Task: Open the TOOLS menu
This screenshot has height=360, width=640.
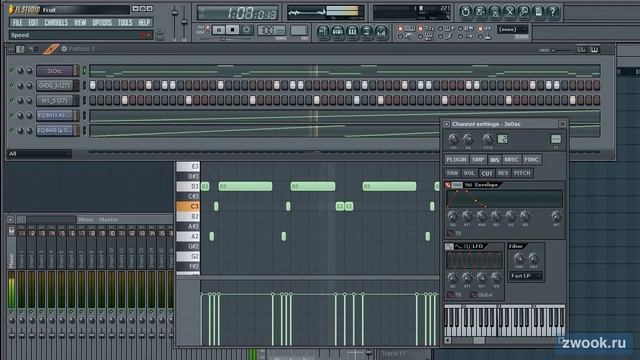Action: [x=125, y=22]
